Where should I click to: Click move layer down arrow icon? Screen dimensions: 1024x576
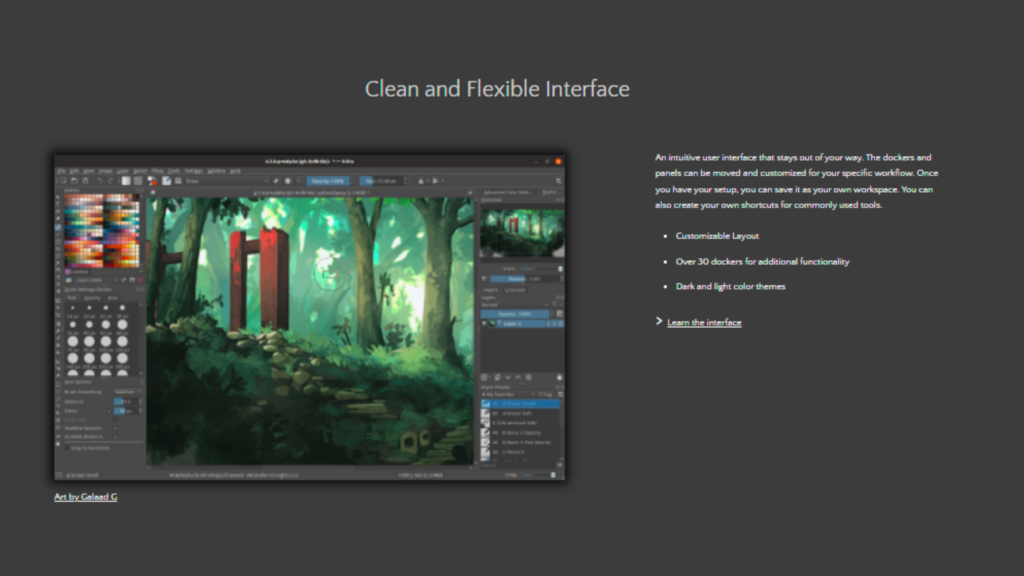pos(508,377)
